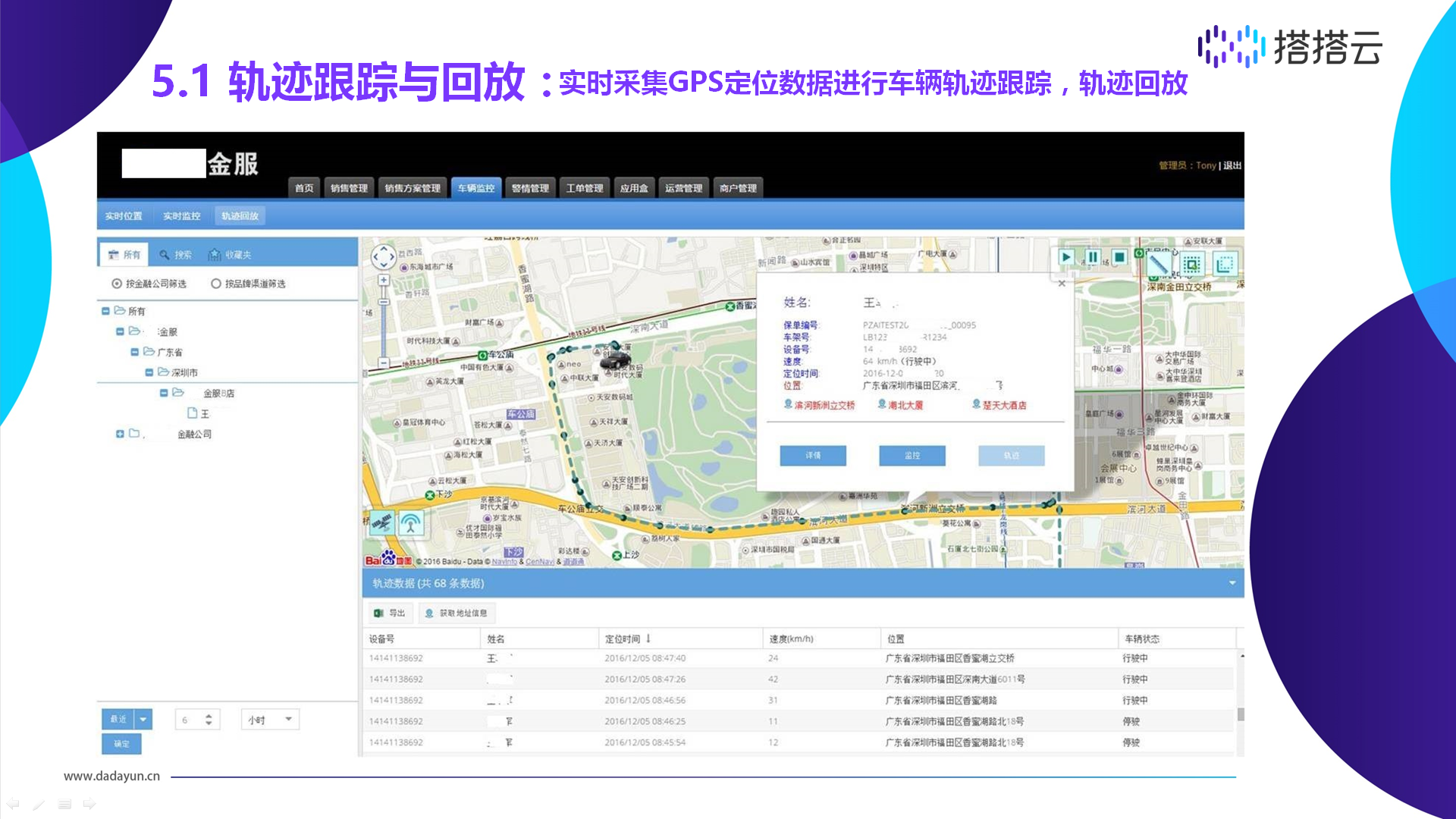This screenshot has height=819, width=1456.
Task: Click the Excel export icon
Action: click(x=378, y=613)
